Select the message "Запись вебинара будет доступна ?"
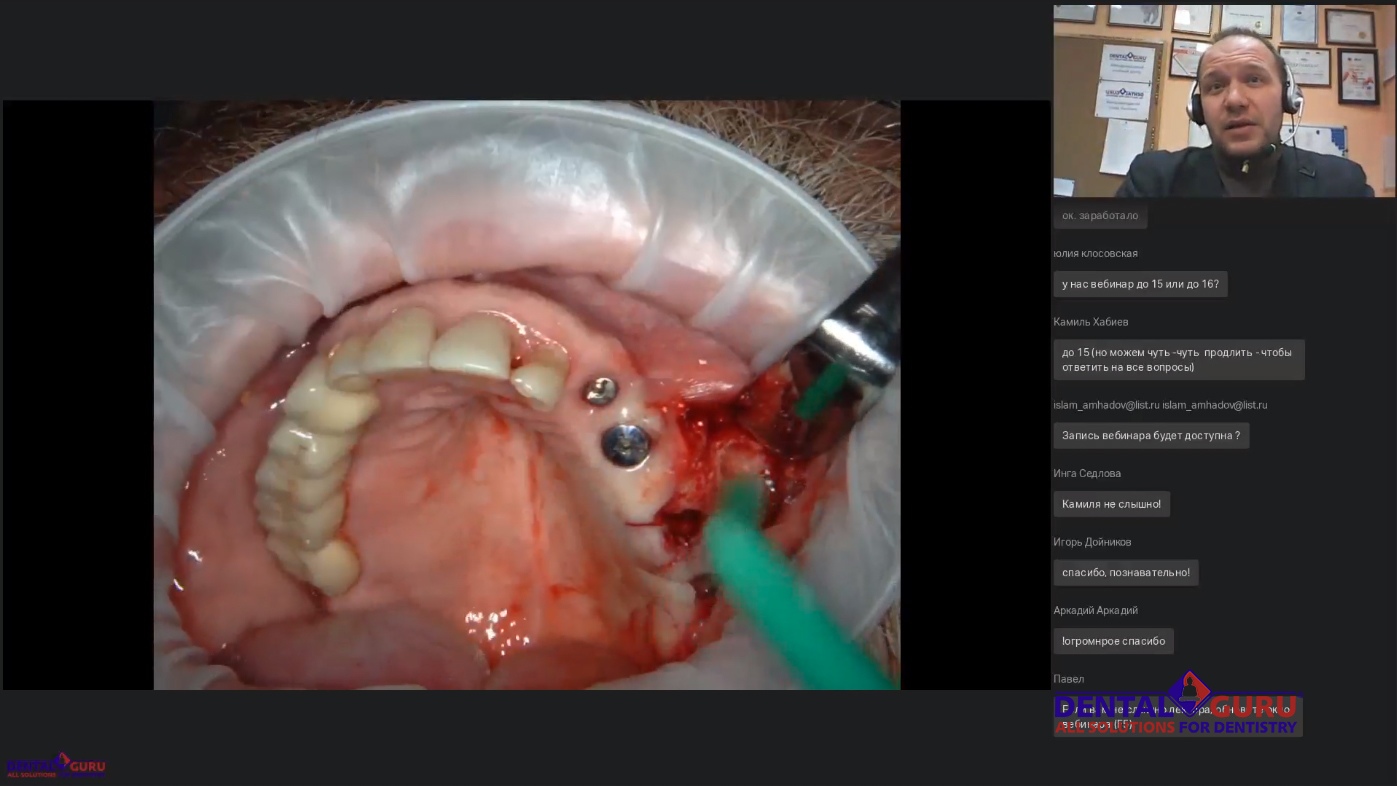Viewport: 1397px width, 786px height. [1151, 436]
